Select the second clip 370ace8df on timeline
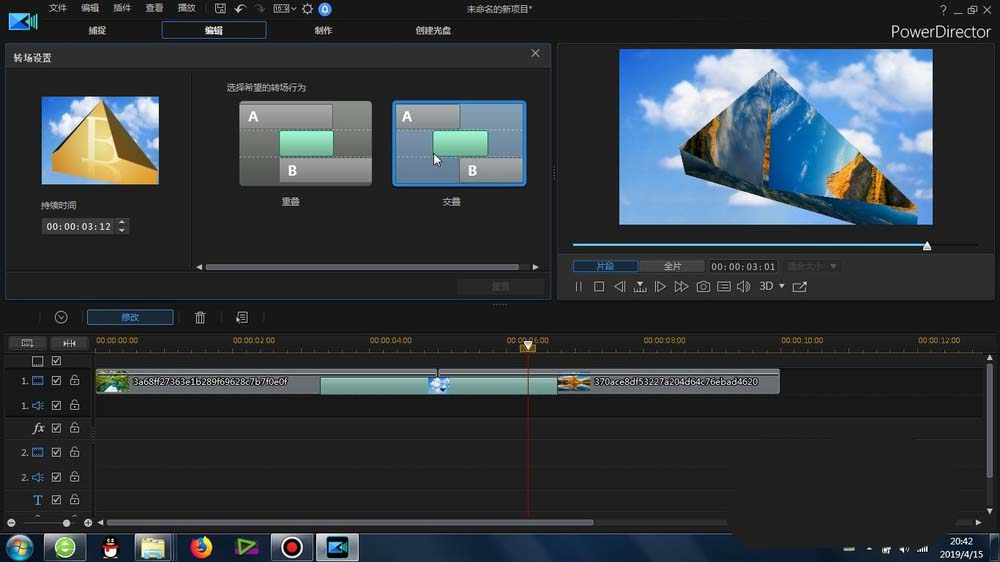The height and width of the screenshot is (562, 1000). pos(668,382)
